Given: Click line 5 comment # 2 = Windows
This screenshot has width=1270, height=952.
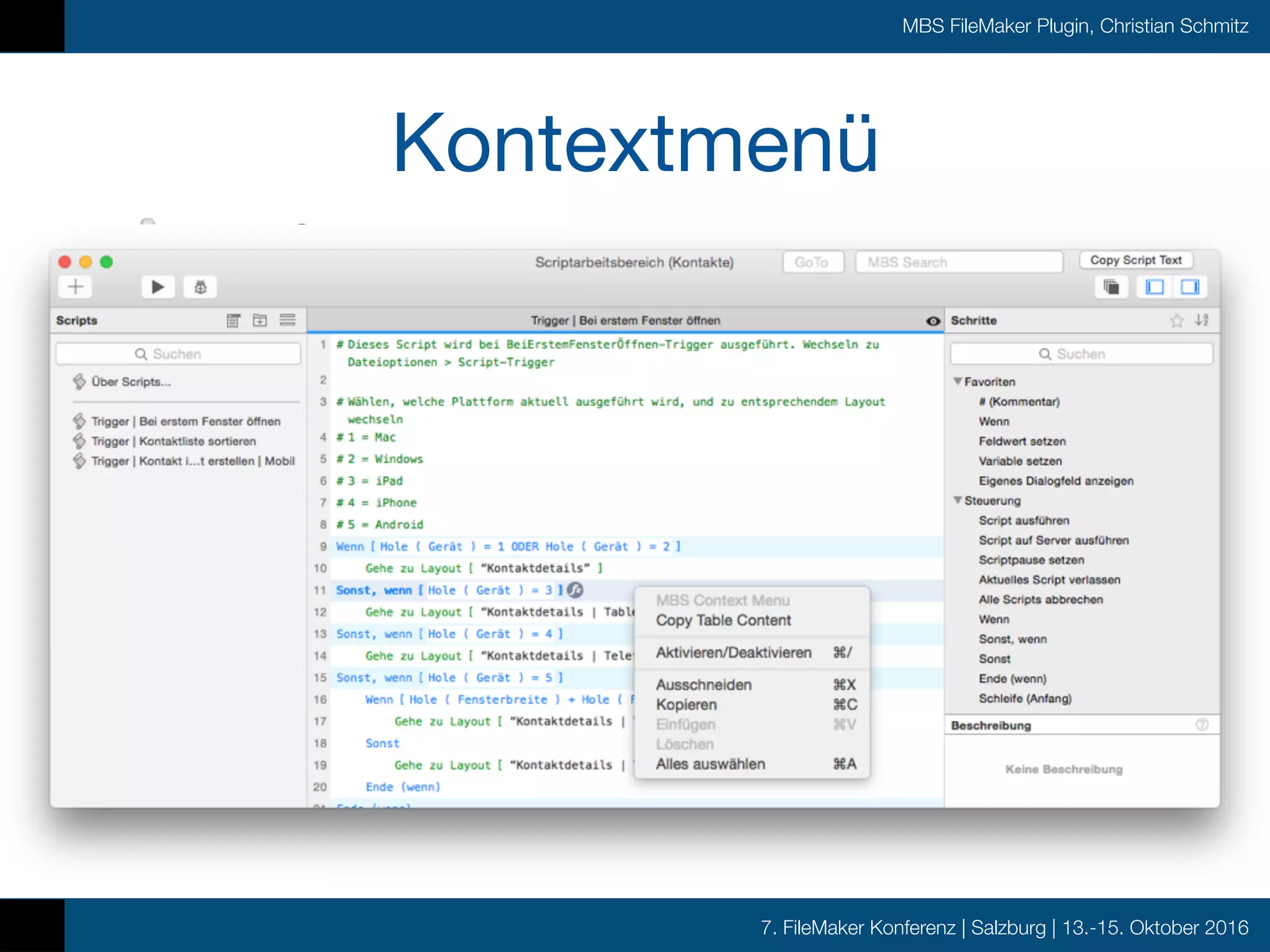Looking at the screenshot, I should pyautogui.click(x=380, y=459).
